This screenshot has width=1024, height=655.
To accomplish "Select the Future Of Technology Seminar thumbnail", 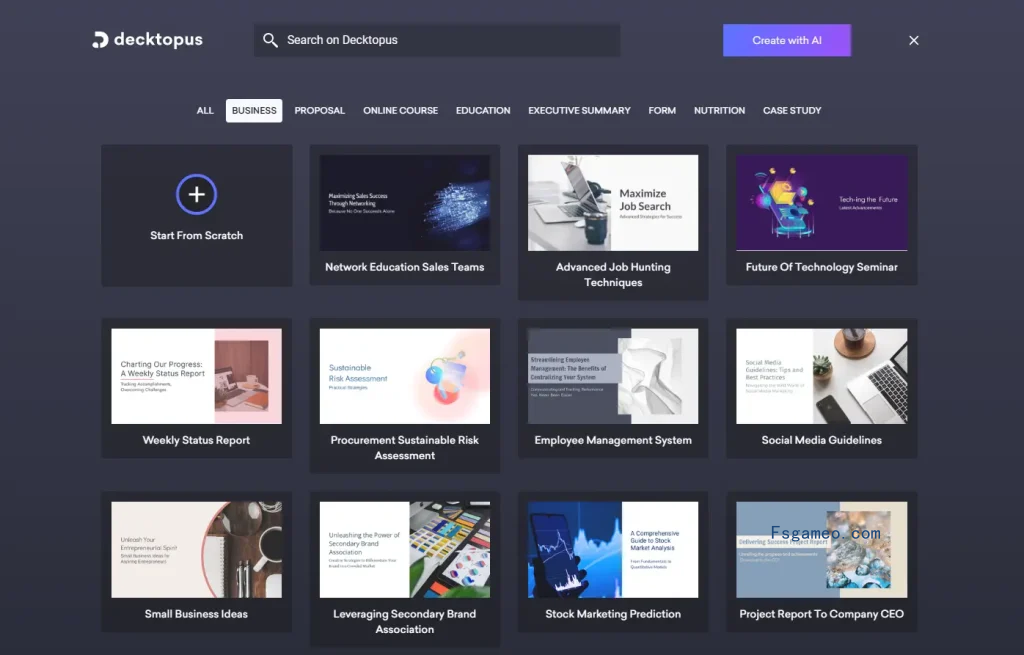I will pyautogui.click(x=822, y=202).
